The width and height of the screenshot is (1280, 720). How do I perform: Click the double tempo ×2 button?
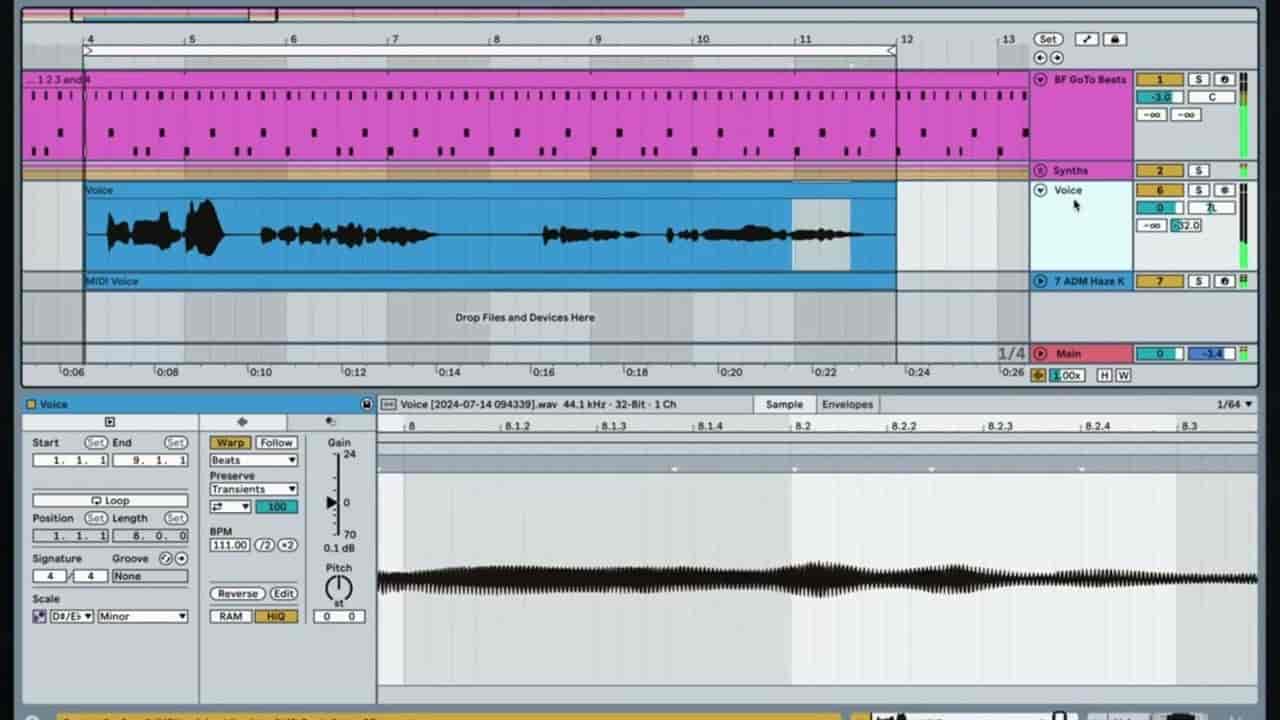point(287,545)
